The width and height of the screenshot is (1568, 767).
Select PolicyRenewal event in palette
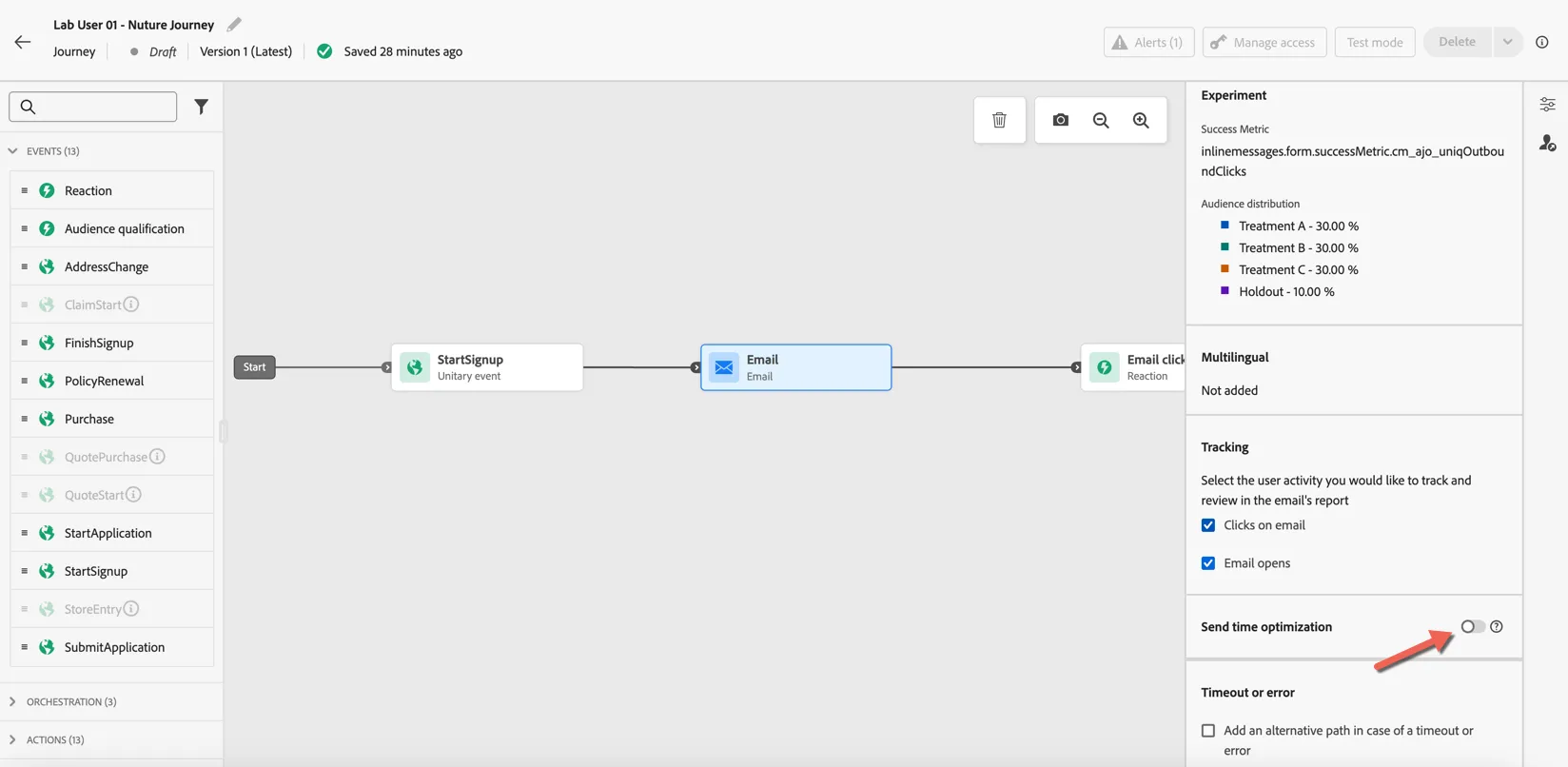pyautogui.click(x=112, y=381)
